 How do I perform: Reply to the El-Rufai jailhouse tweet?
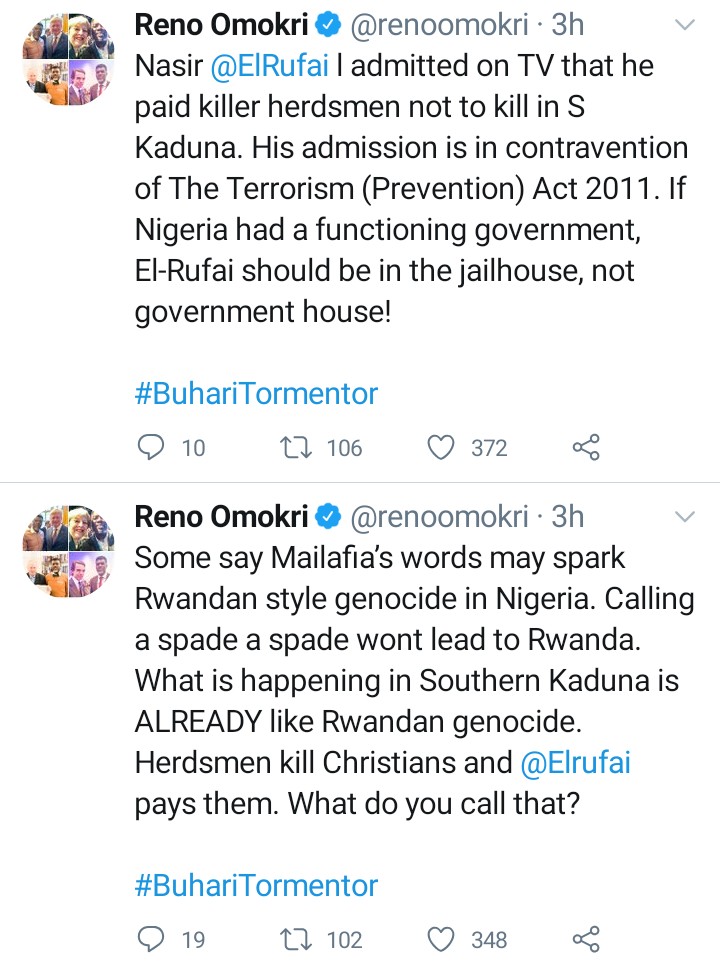click(x=150, y=447)
